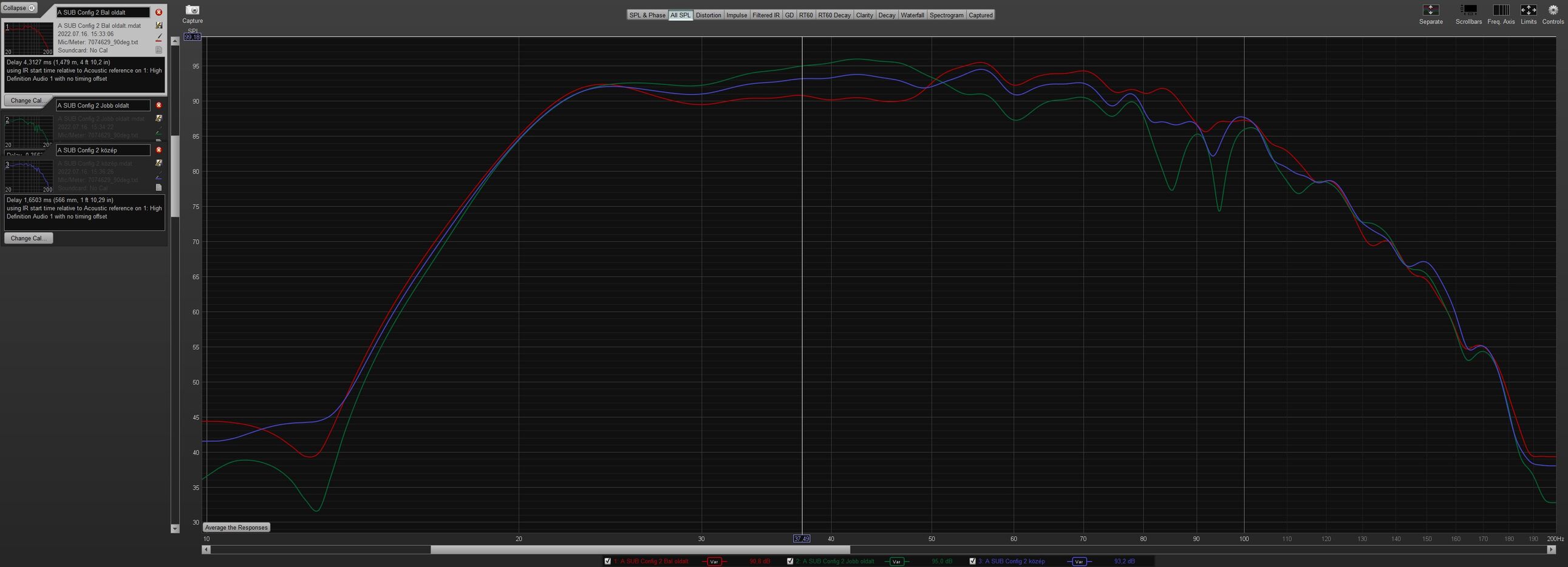Change trace colour for közép measurement
The image size is (1568, 567).
(159, 176)
